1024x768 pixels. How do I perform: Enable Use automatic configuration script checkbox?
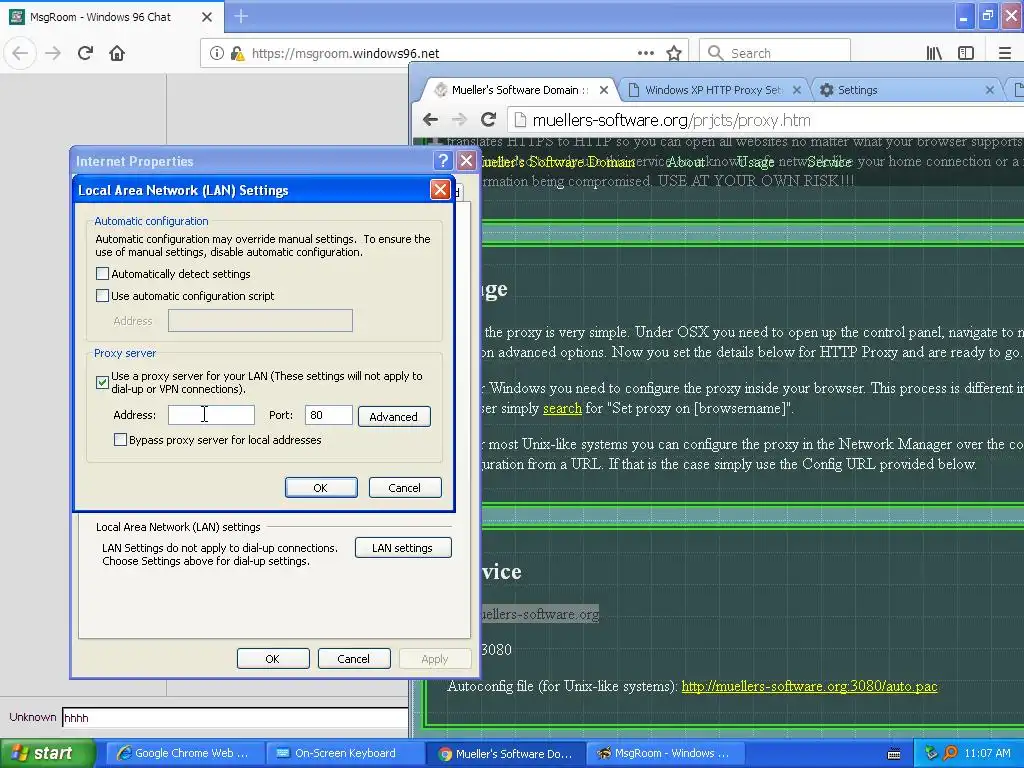103,296
